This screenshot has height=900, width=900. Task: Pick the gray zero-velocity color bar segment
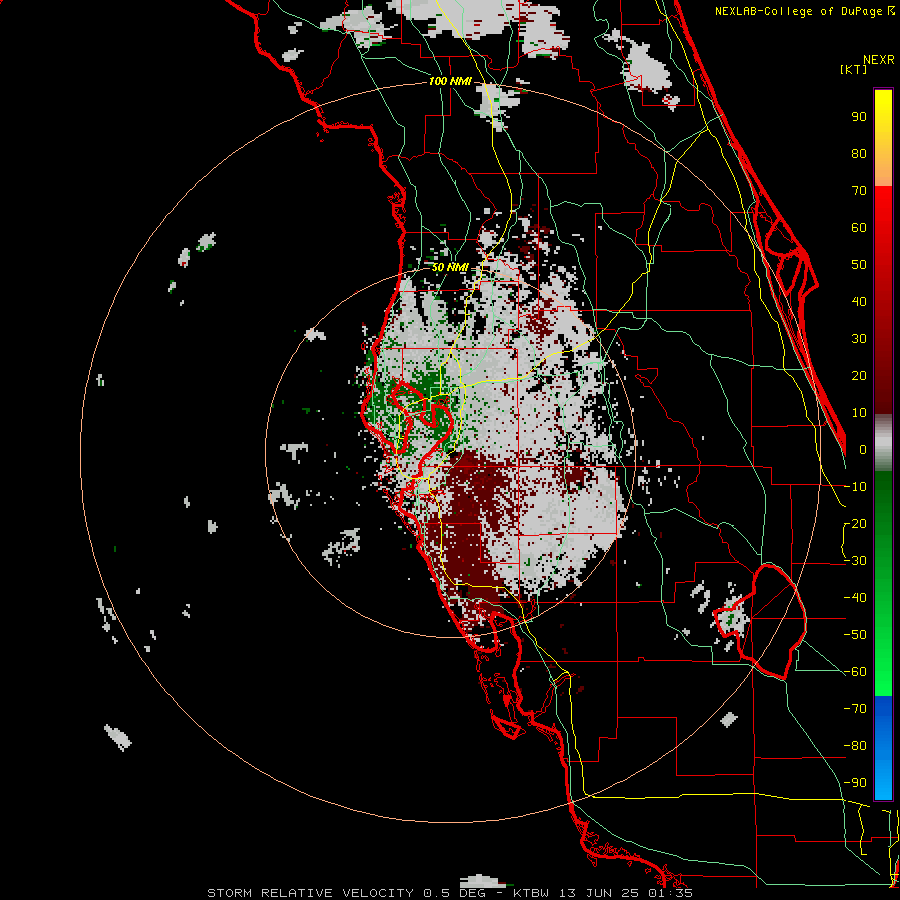coord(883,443)
